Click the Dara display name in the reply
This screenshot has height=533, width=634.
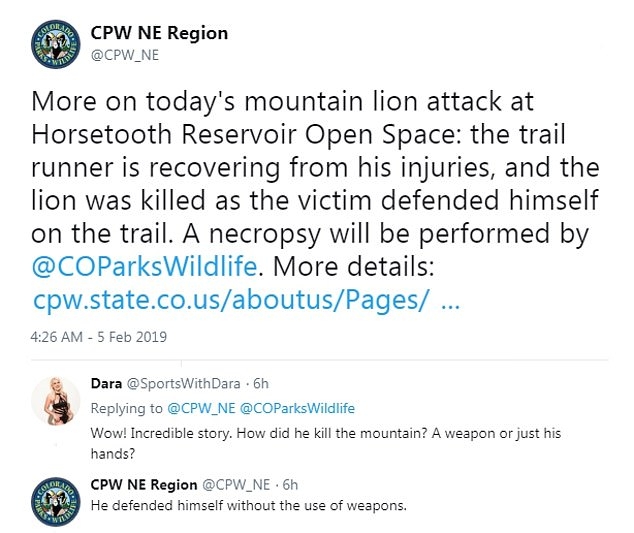tap(105, 383)
